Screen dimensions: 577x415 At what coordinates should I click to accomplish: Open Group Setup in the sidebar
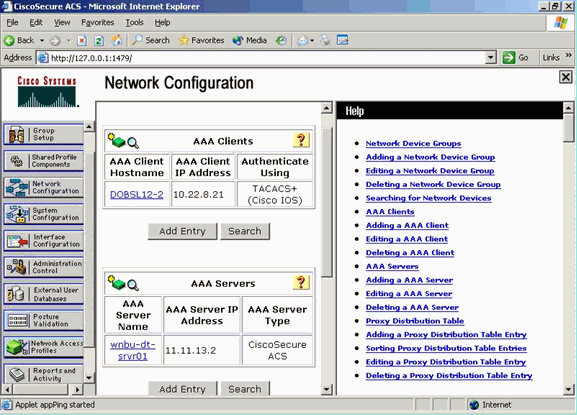pos(43,134)
